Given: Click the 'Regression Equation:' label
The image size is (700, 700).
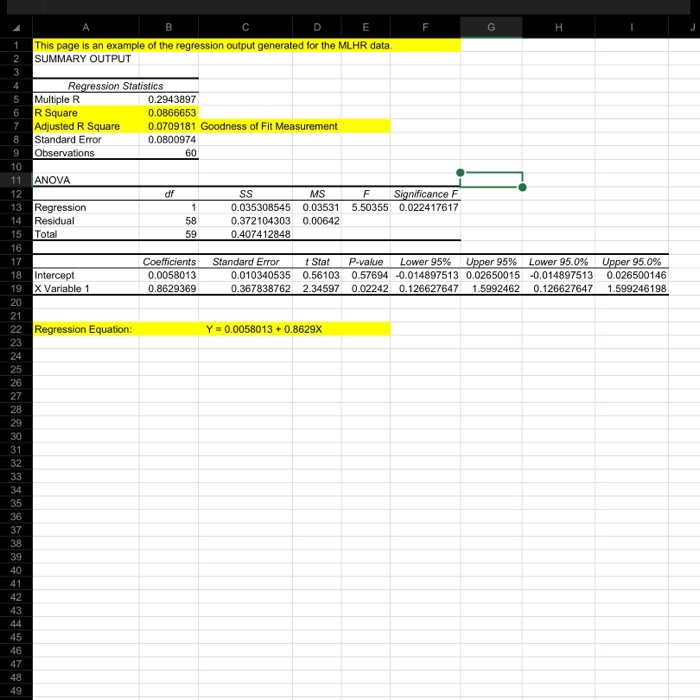Looking at the screenshot, I should pyautogui.click(x=83, y=329).
